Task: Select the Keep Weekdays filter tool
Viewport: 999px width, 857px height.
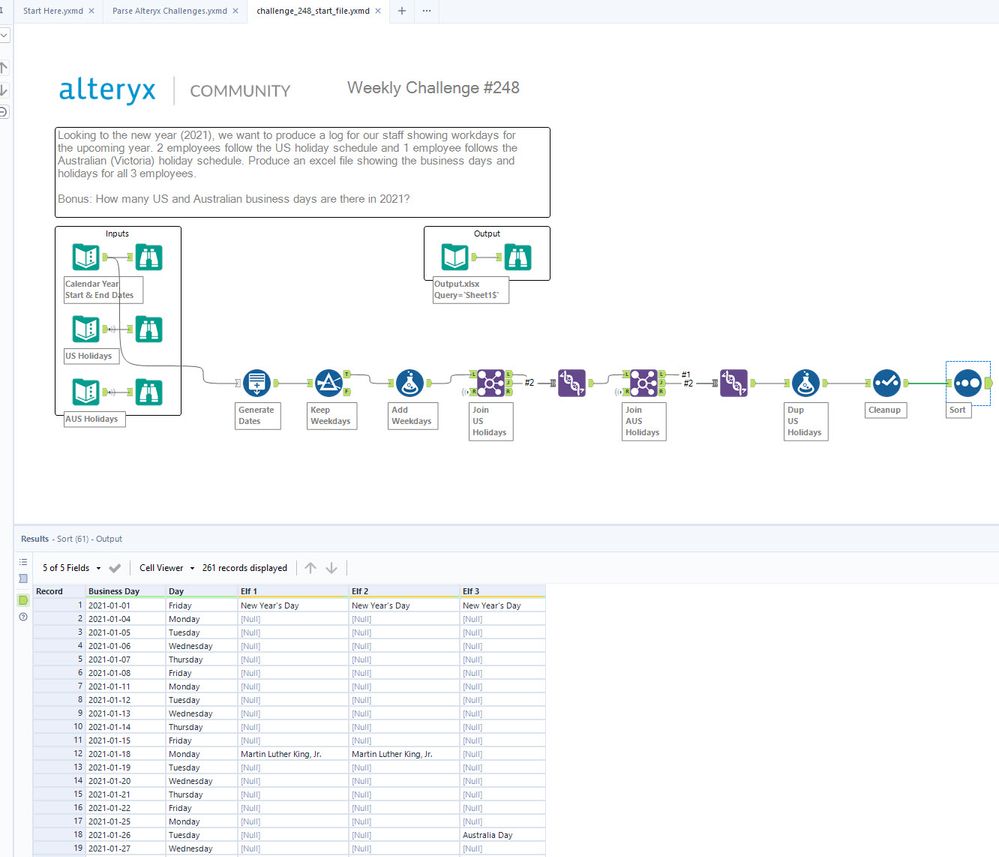Action: click(x=329, y=383)
